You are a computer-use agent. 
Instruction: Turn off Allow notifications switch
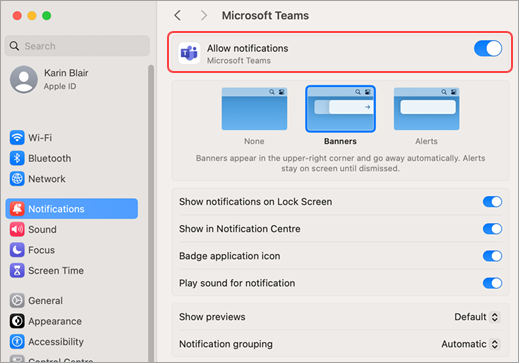click(x=488, y=49)
